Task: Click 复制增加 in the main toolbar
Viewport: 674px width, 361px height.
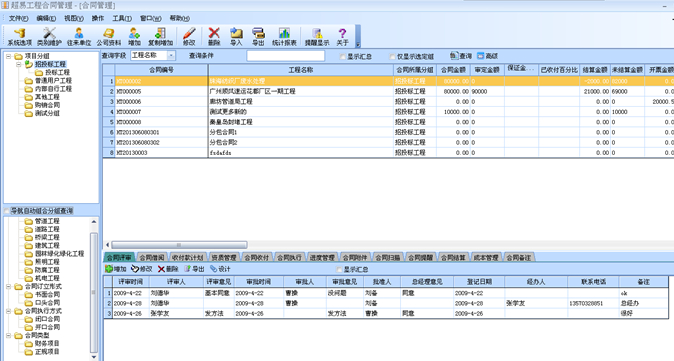Action: point(160,37)
